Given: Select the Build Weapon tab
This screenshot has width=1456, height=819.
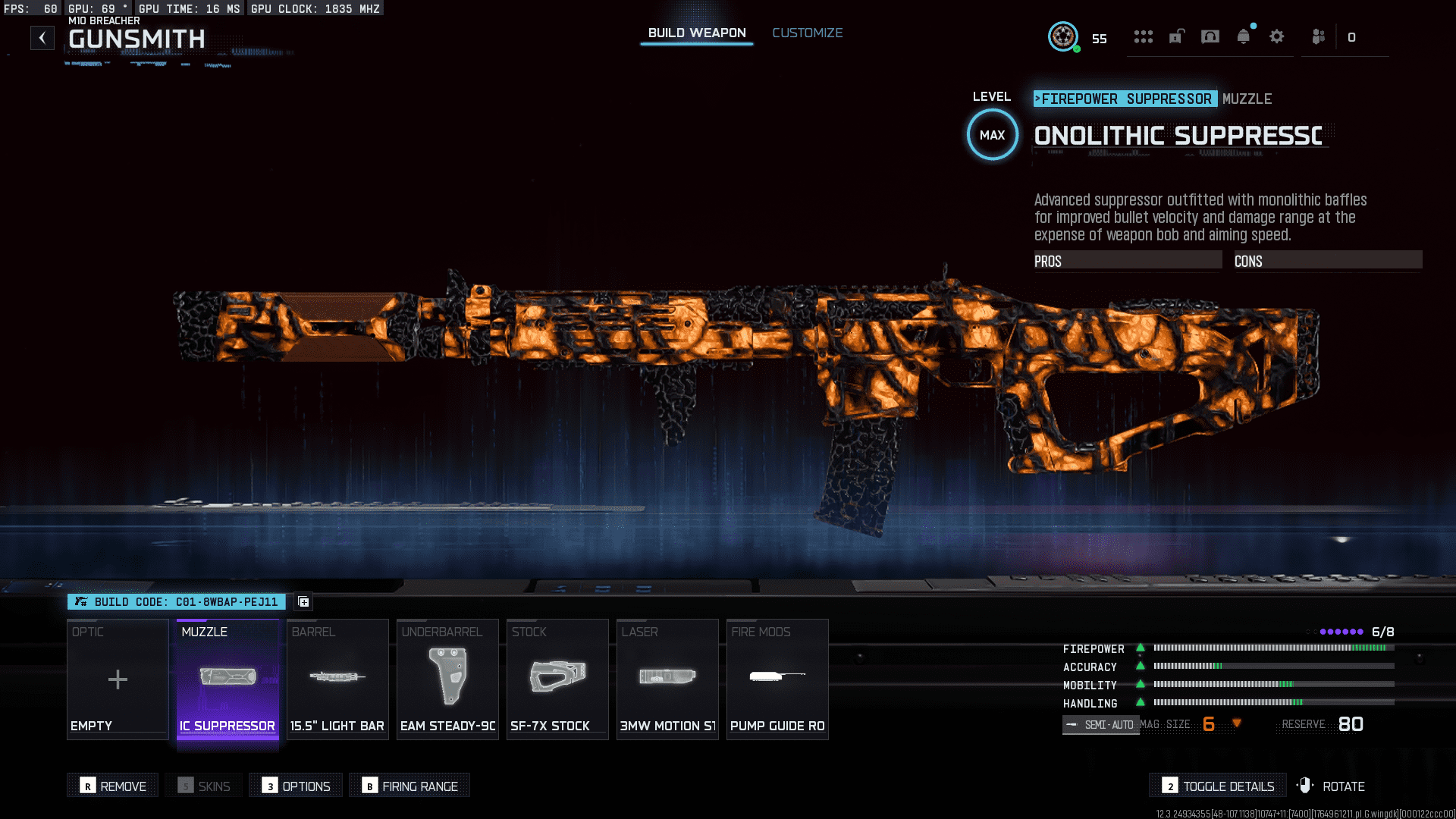Looking at the screenshot, I should click(696, 33).
